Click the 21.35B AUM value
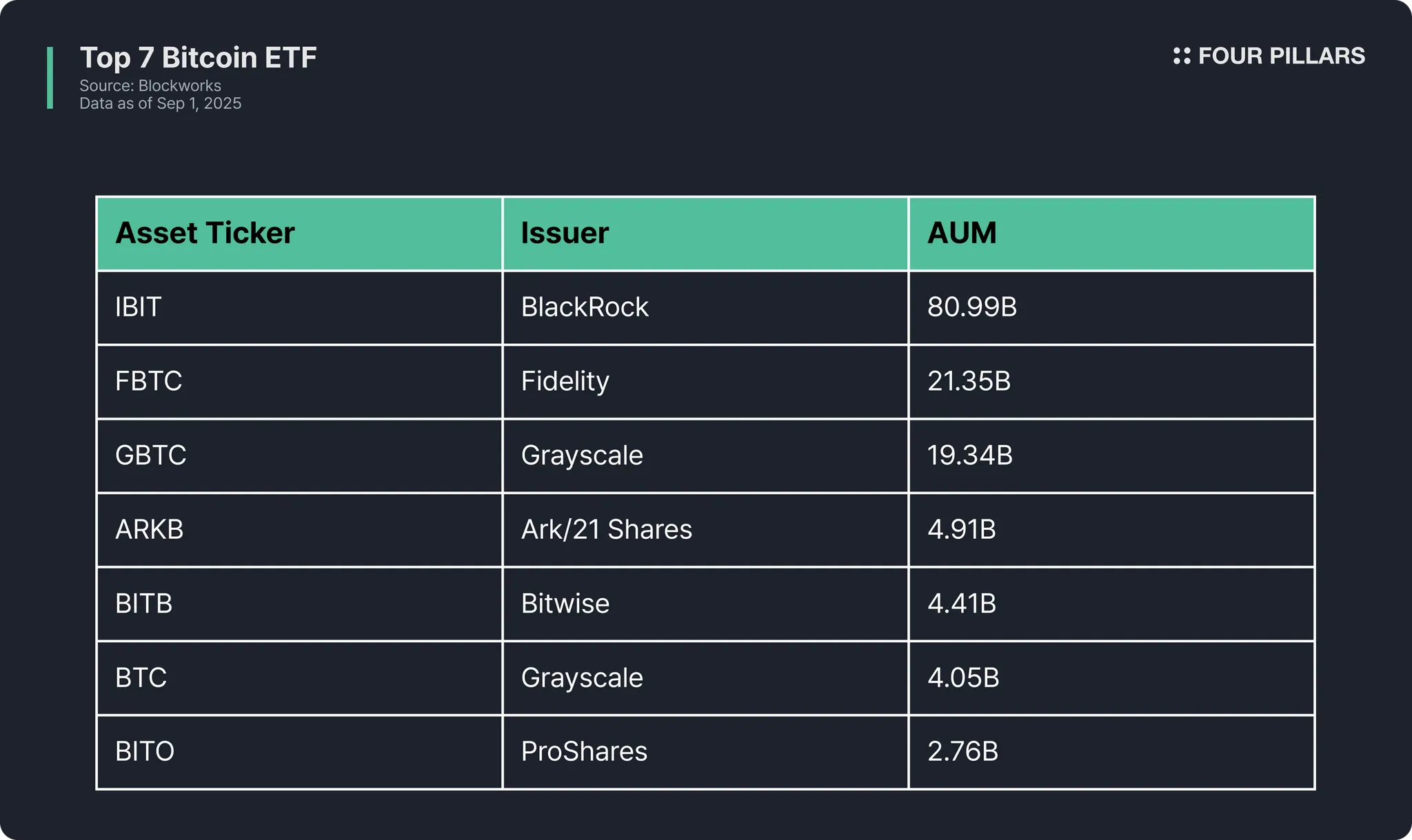 pos(969,381)
